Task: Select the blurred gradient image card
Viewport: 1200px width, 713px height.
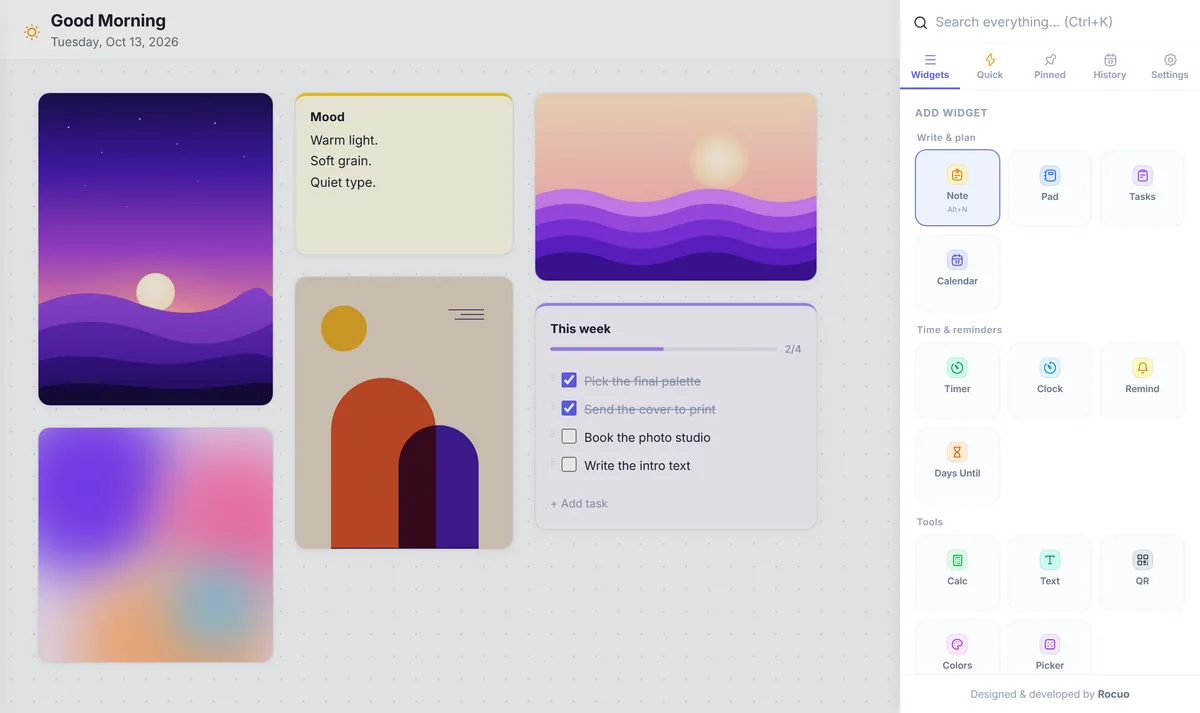Action: 156,545
